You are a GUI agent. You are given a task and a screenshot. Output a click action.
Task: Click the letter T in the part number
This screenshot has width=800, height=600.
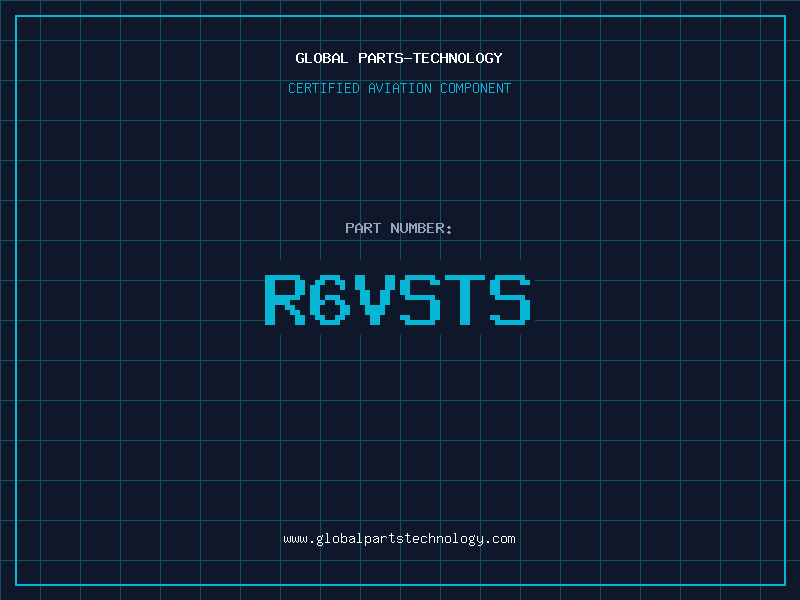[465, 299]
